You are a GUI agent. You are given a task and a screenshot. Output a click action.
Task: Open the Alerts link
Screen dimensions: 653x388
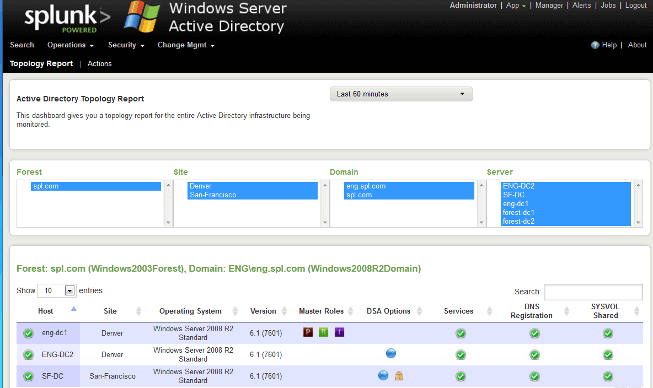582,5
